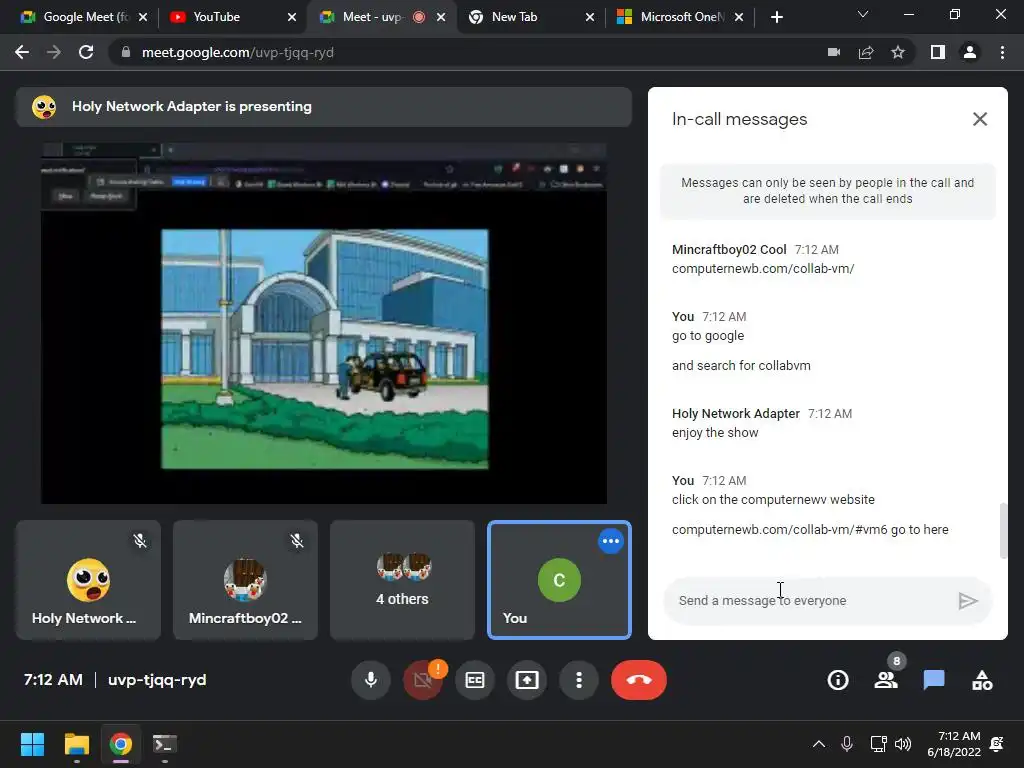The image size is (1024, 768).
Task: Toggle chat panel with chat icon
Action: coord(934,680)
